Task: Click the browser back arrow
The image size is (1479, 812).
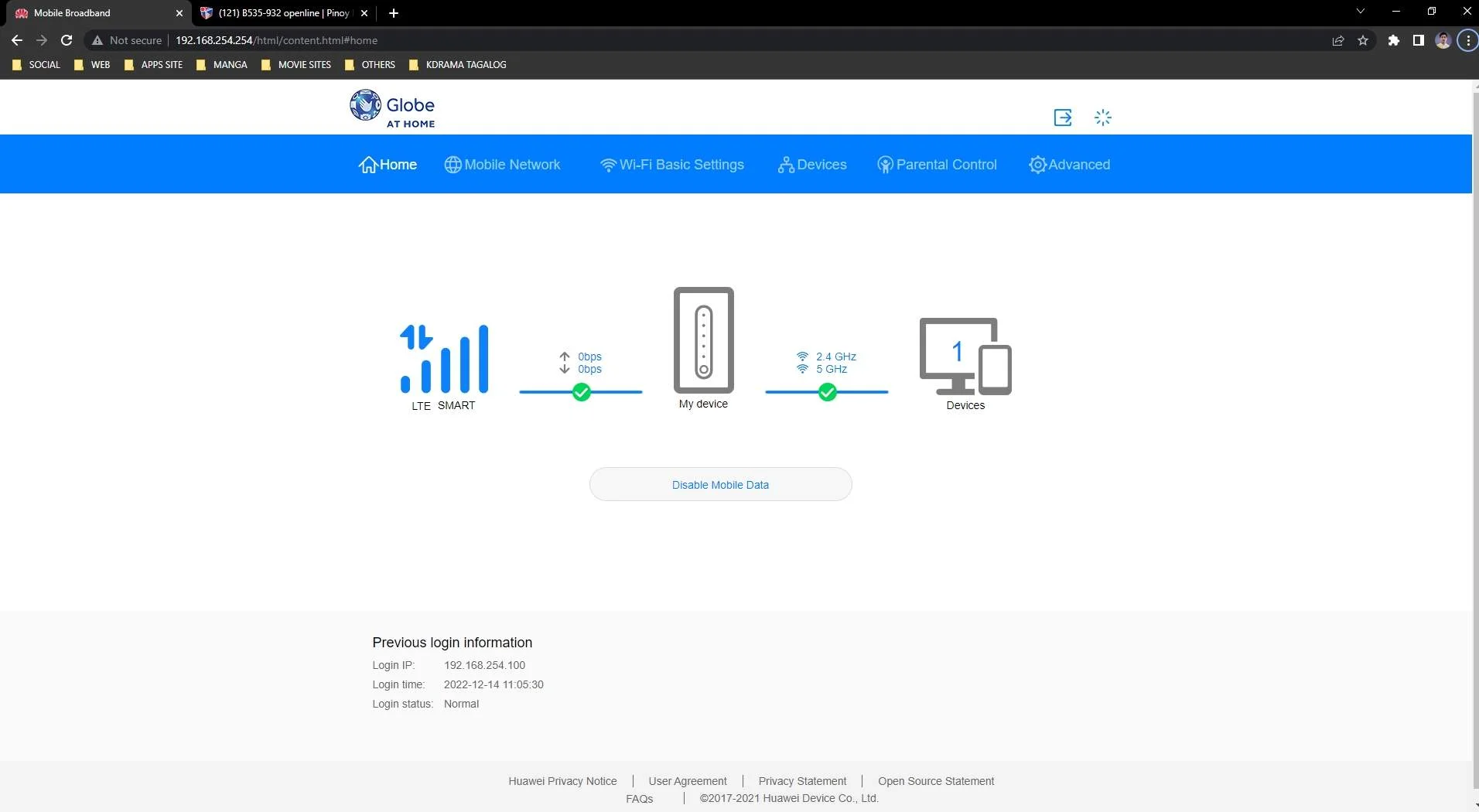Action: point(17,40)
